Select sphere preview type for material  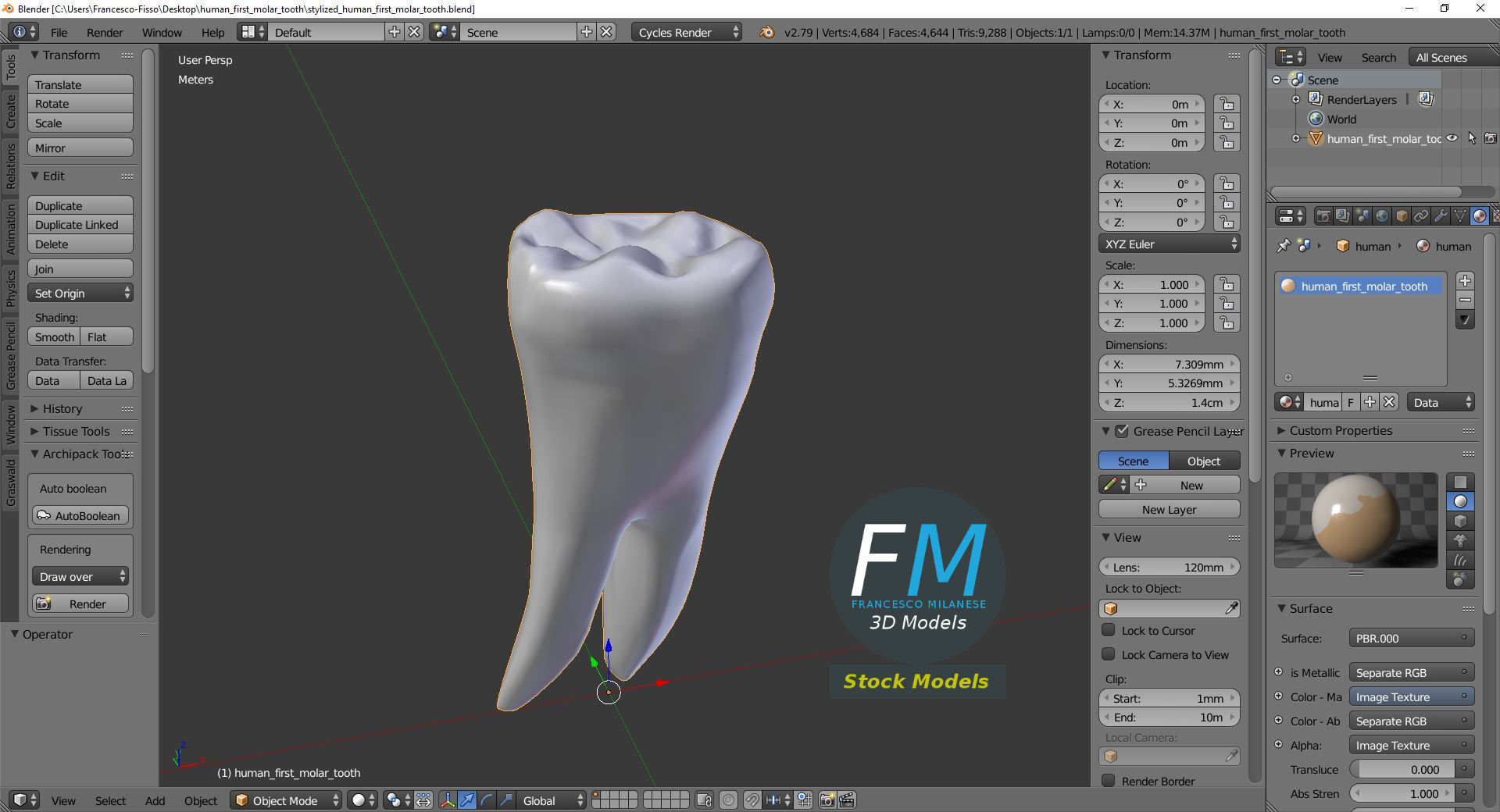(1460, 502)
